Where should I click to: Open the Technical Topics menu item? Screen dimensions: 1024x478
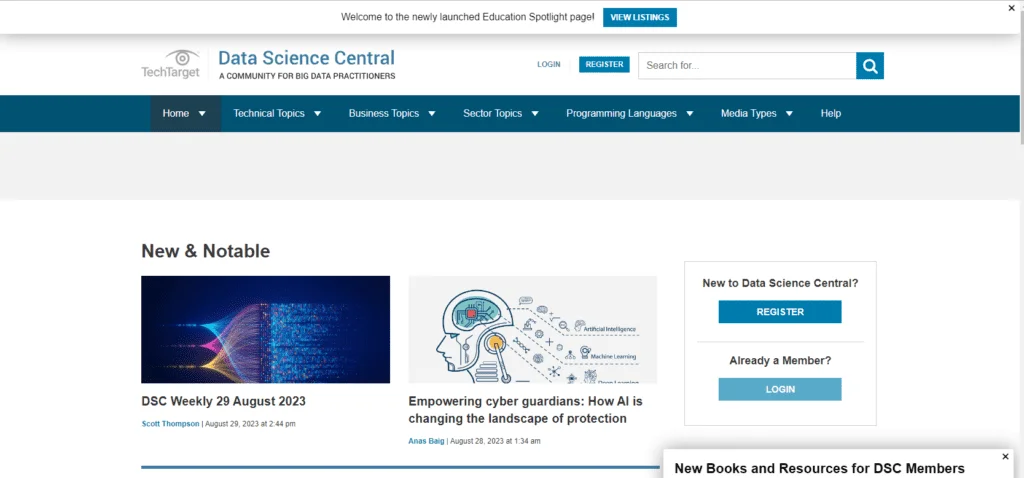(x=269, y=113)
